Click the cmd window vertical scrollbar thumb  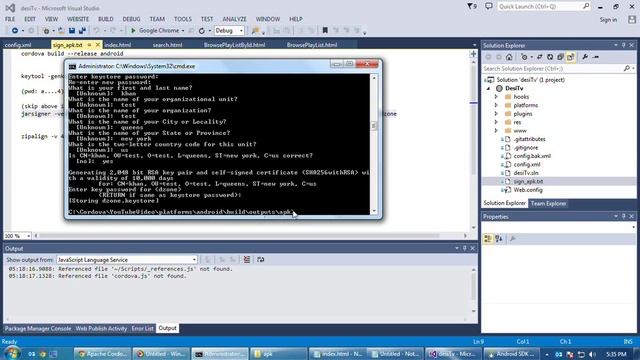(373, 127)
